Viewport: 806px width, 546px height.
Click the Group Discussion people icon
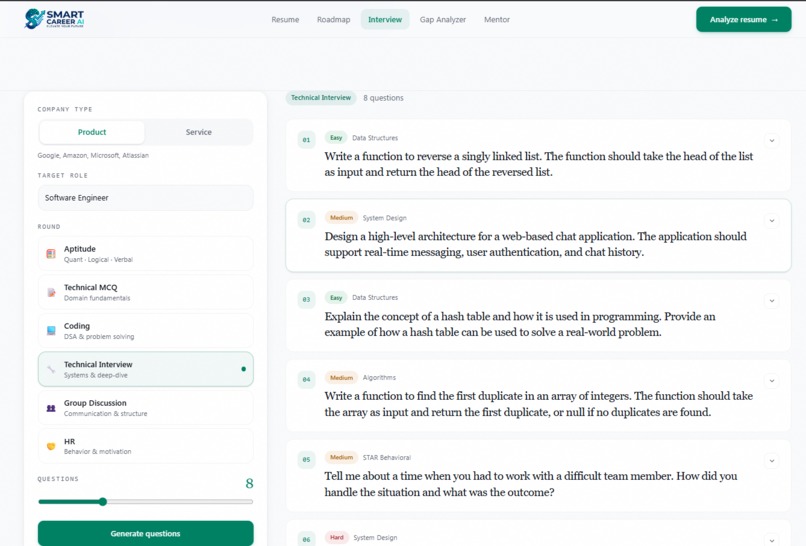tap(51, 408)
